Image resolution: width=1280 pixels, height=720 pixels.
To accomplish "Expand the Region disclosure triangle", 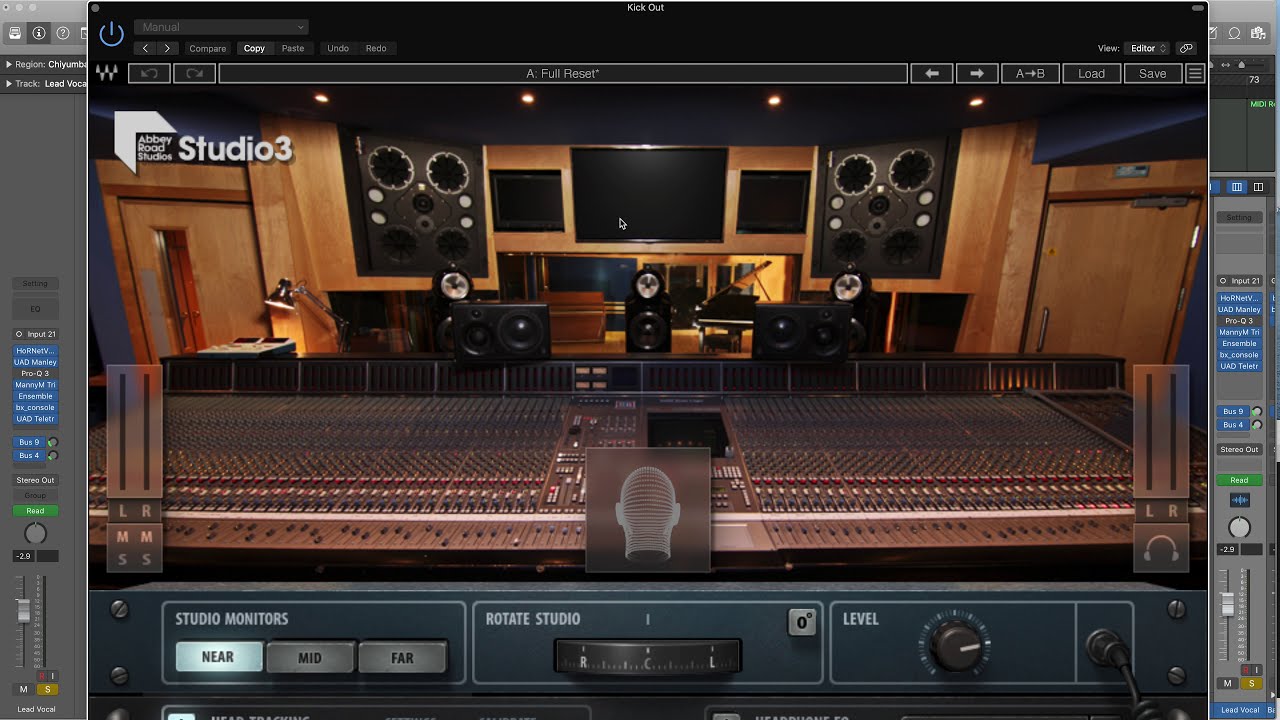I will [8, 64].
